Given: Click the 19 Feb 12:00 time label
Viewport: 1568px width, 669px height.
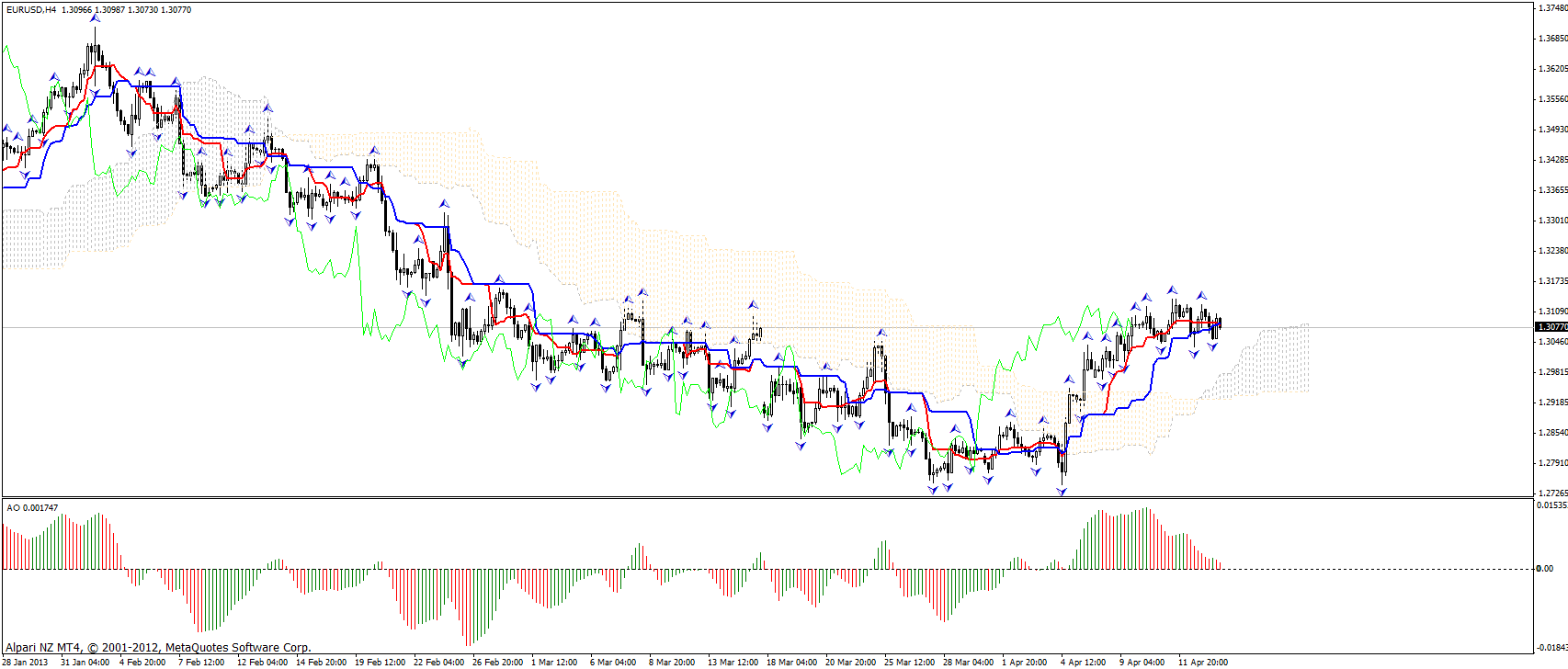Looking at the screenshot, I should point(380,663).
